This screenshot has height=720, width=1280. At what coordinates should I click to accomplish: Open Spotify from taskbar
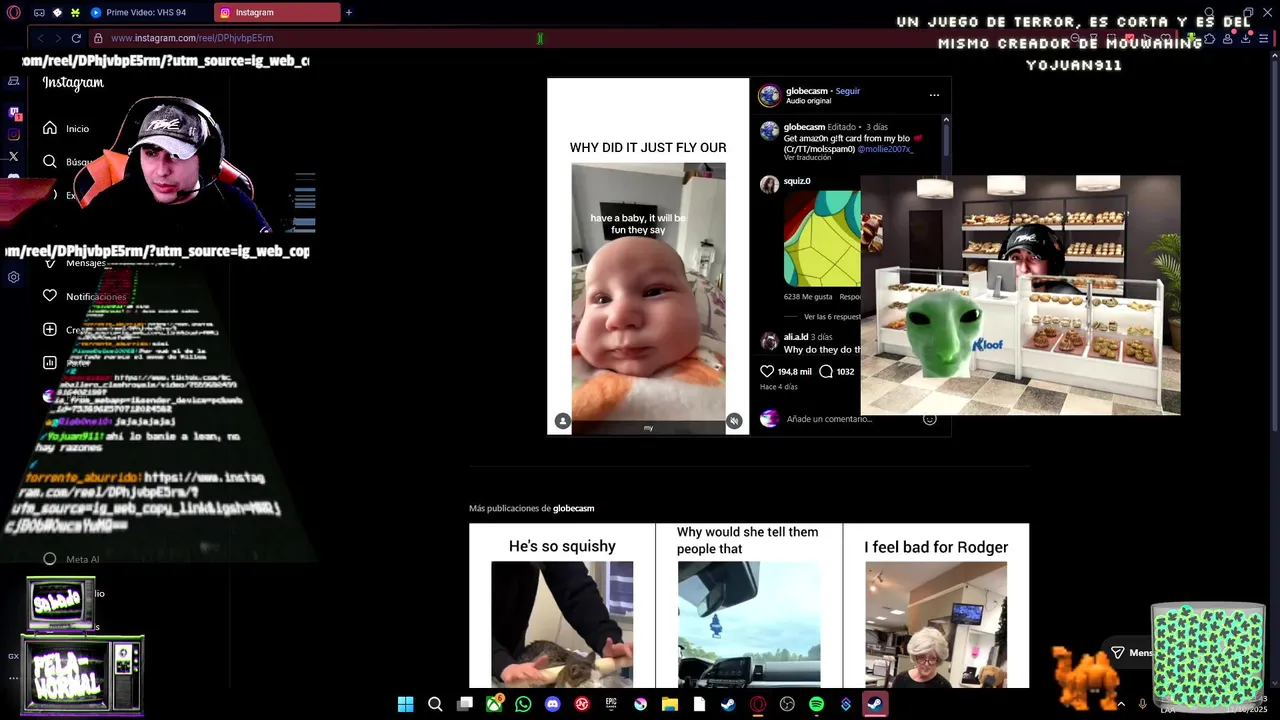[816, 704]
